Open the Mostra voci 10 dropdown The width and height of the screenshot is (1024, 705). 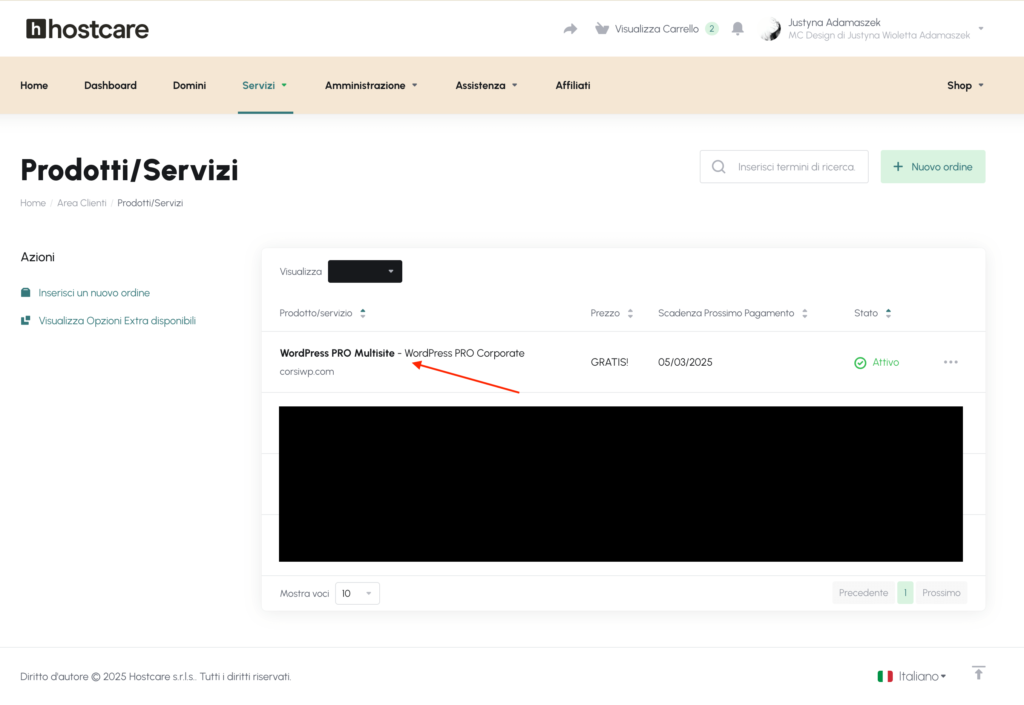pos(357,593)
